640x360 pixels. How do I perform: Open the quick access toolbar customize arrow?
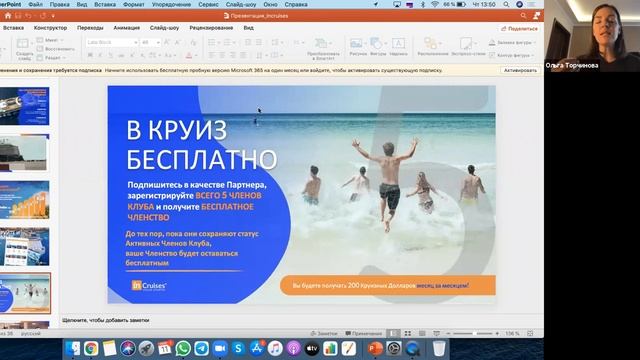(53, 16)
